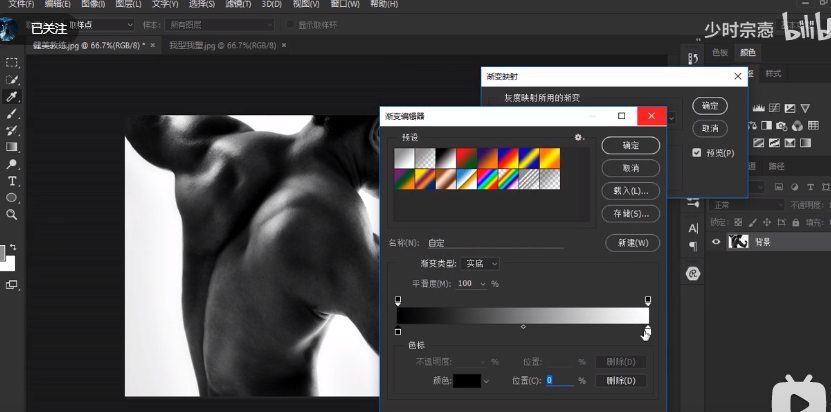Switch to the 样式 panel tab
Viewport: 831px width, 412px height.
[x=773, y=74]
